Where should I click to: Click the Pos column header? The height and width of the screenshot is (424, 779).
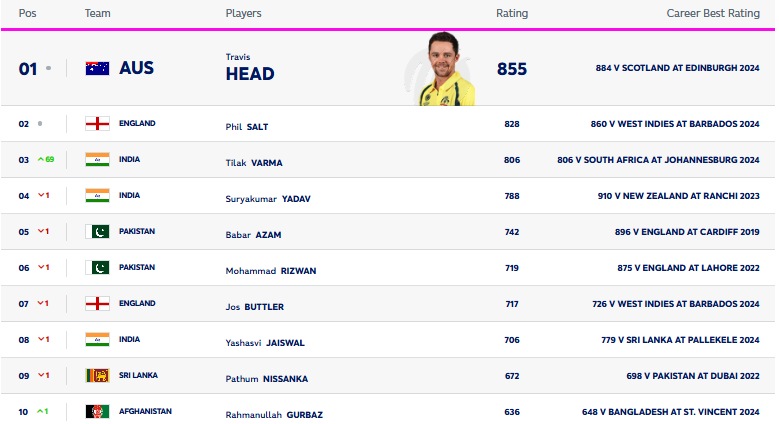(x=28, y=14)
